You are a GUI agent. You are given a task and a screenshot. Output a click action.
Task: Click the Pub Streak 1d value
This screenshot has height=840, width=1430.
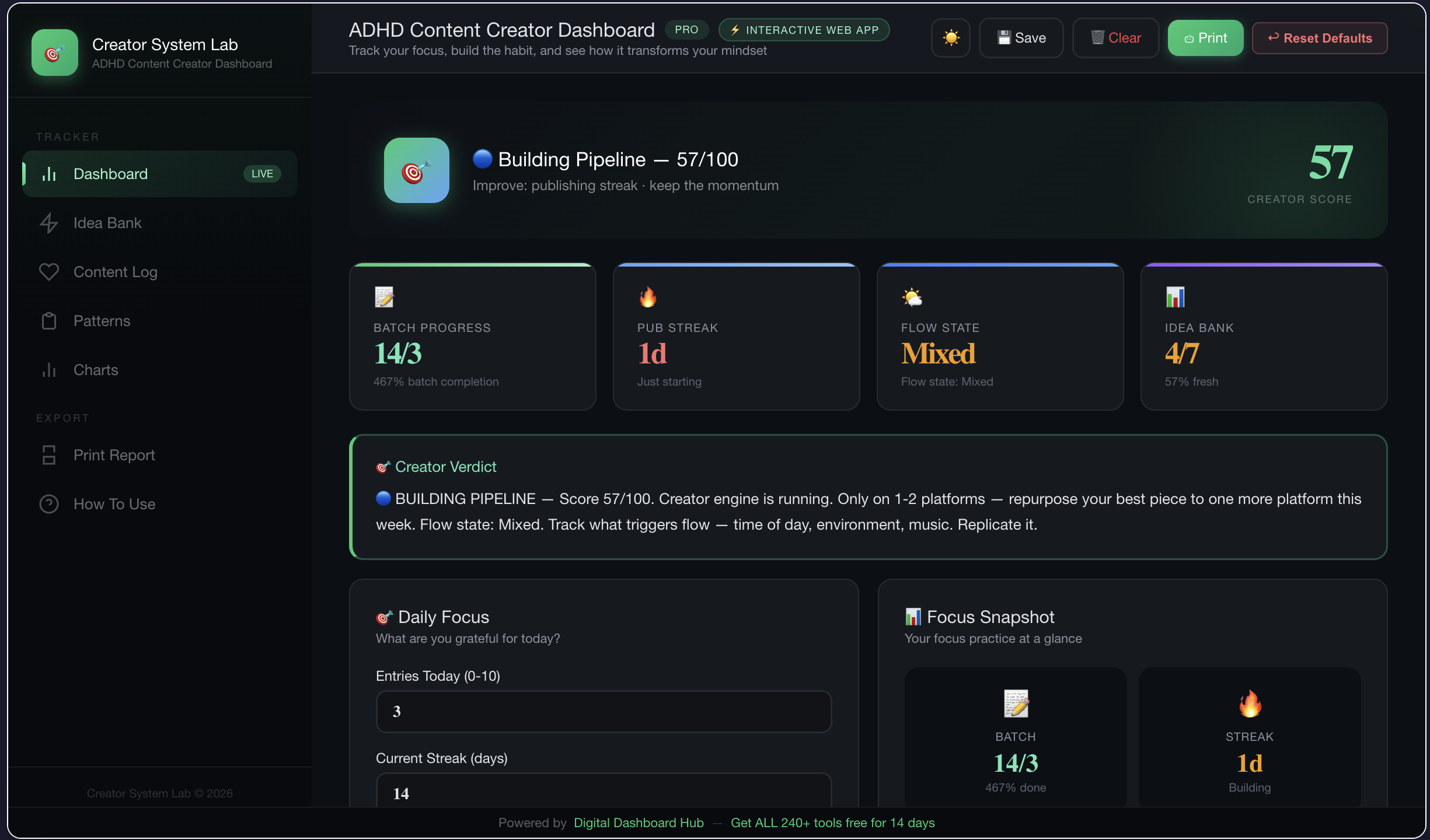pos(652,353)
